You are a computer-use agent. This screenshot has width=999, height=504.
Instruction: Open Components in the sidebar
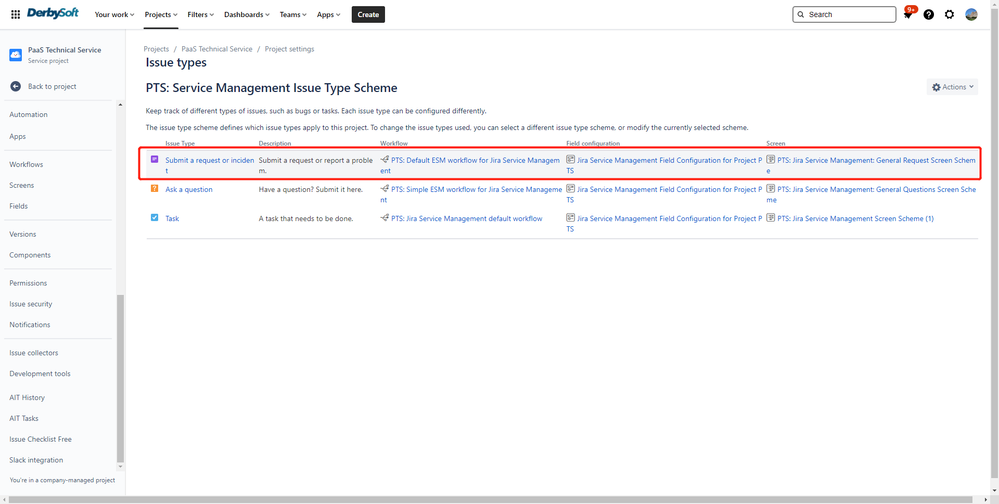click(30, 255)
